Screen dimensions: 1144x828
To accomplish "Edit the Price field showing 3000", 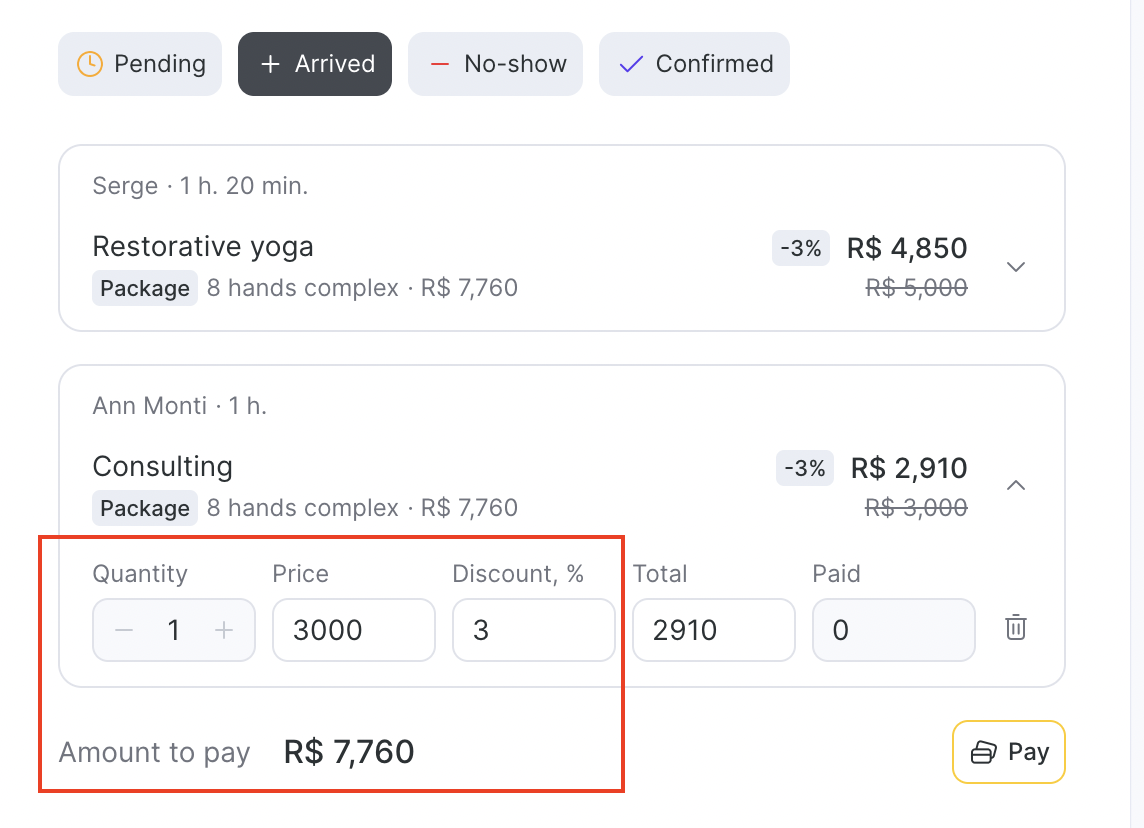I will click(x=353, y=630).
